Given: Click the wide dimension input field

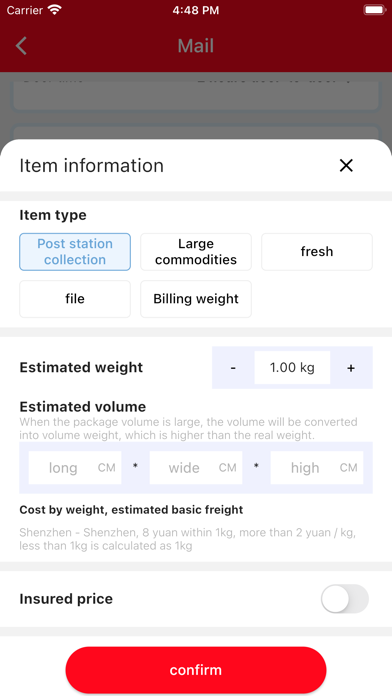Looking at the screenshot, I should pos(196,468).
